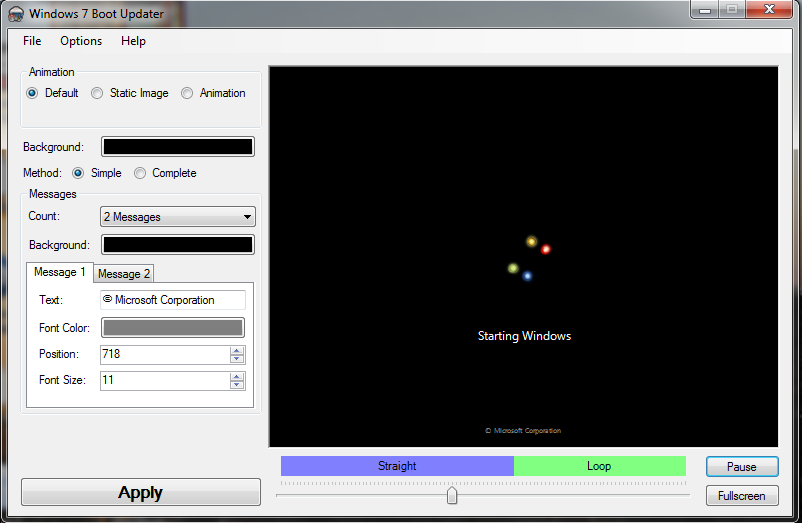Expand the messages Count dropdown
802x523 pixels.
(178, 217)
